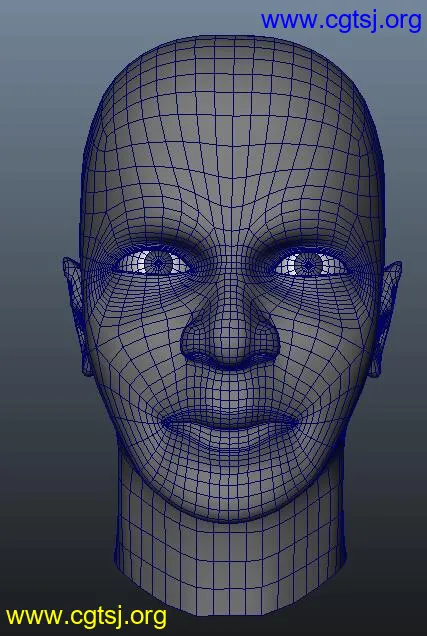Click the nose bridge between the eyes
Screen dimensions: 427x636
tap(232, 266)
